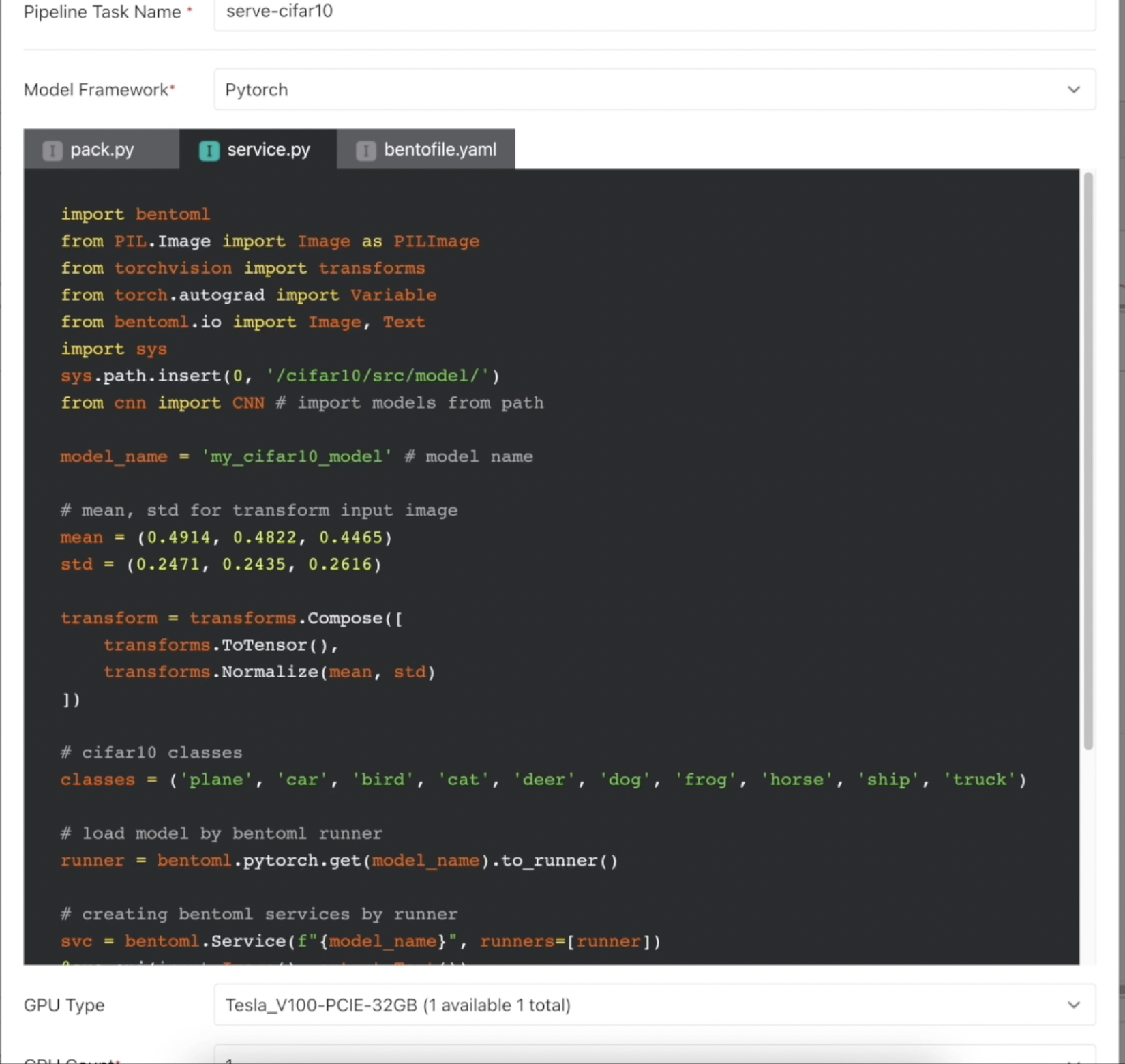The image size is (1125, 1064).
Task: Click the Pipeline Task Name label
Action: click(108, 12)
